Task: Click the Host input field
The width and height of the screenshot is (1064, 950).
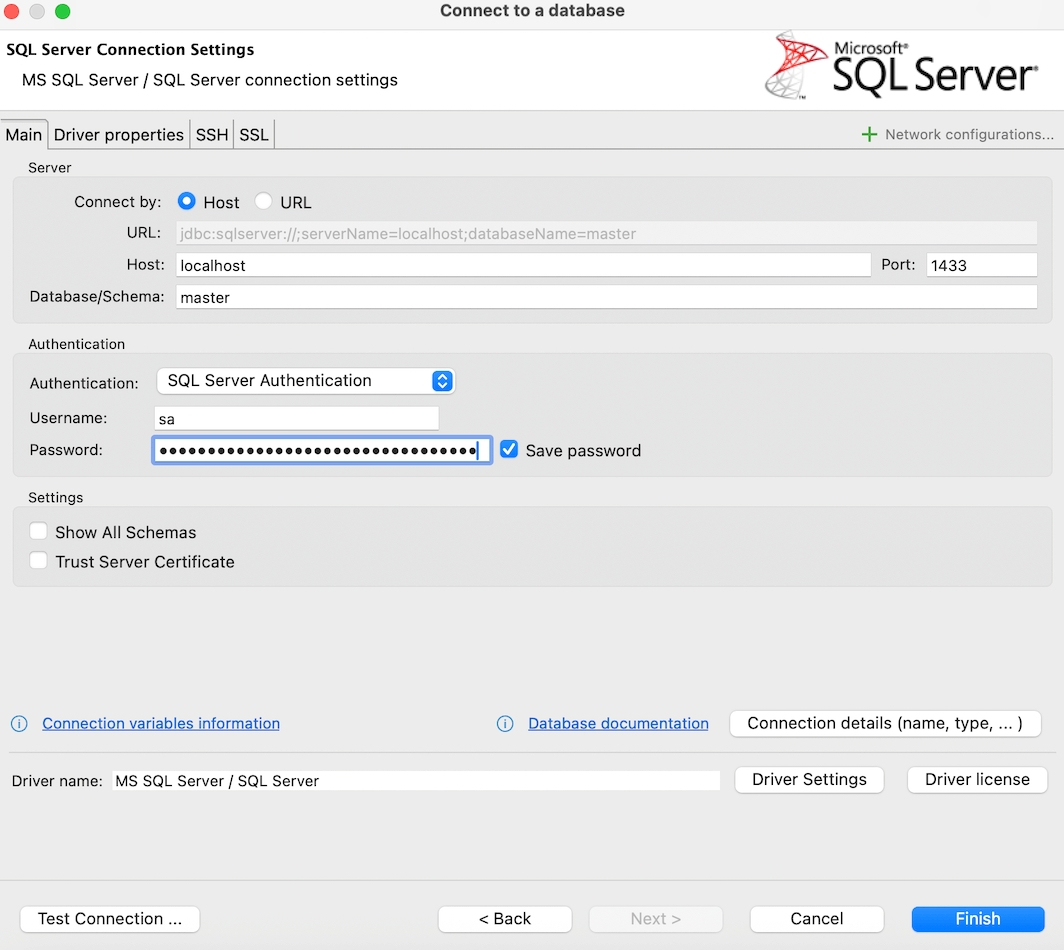Action: pos(523,265)
